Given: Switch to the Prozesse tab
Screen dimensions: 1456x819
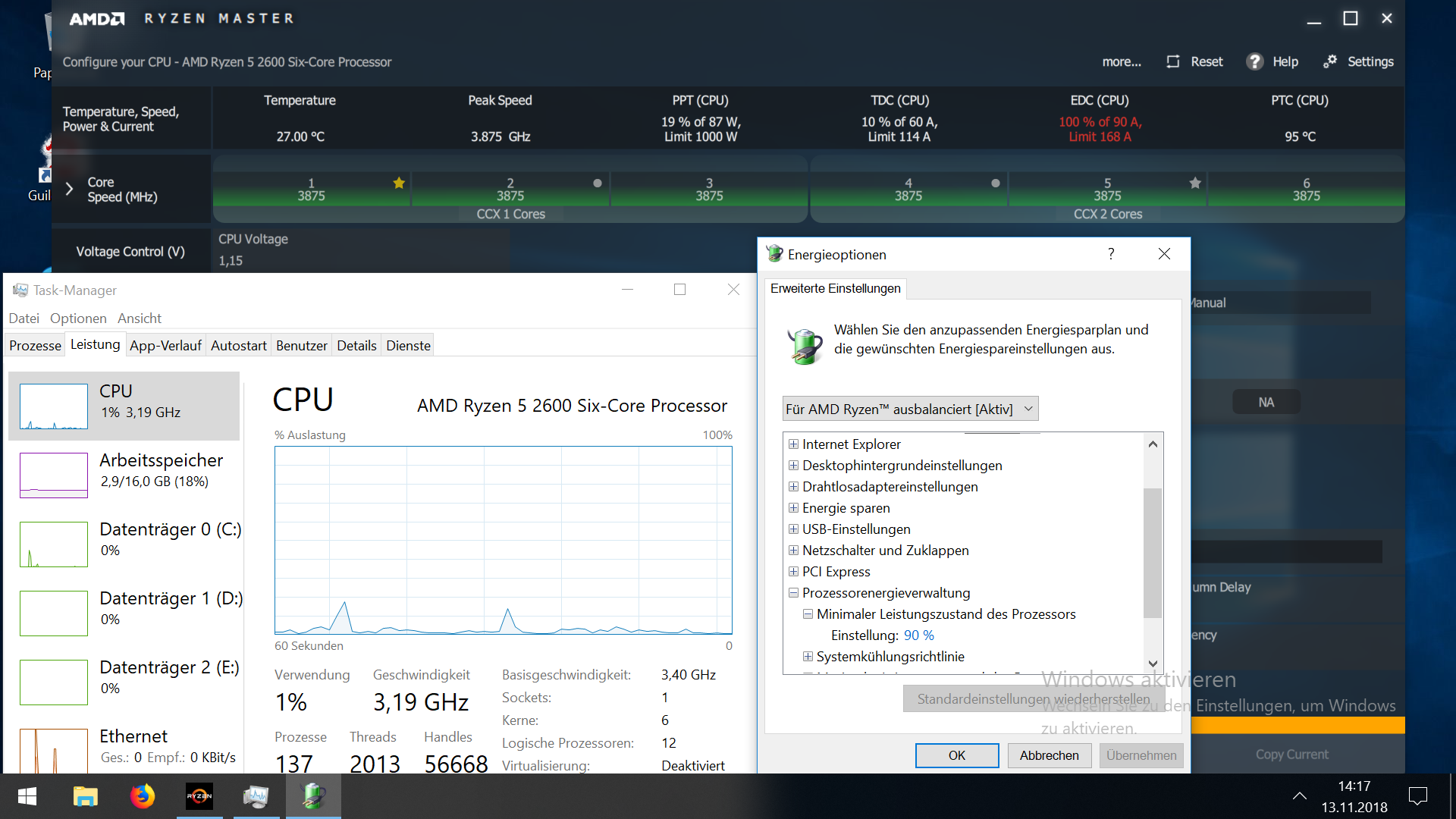Looking at the screenshot, I should point(35,346).
